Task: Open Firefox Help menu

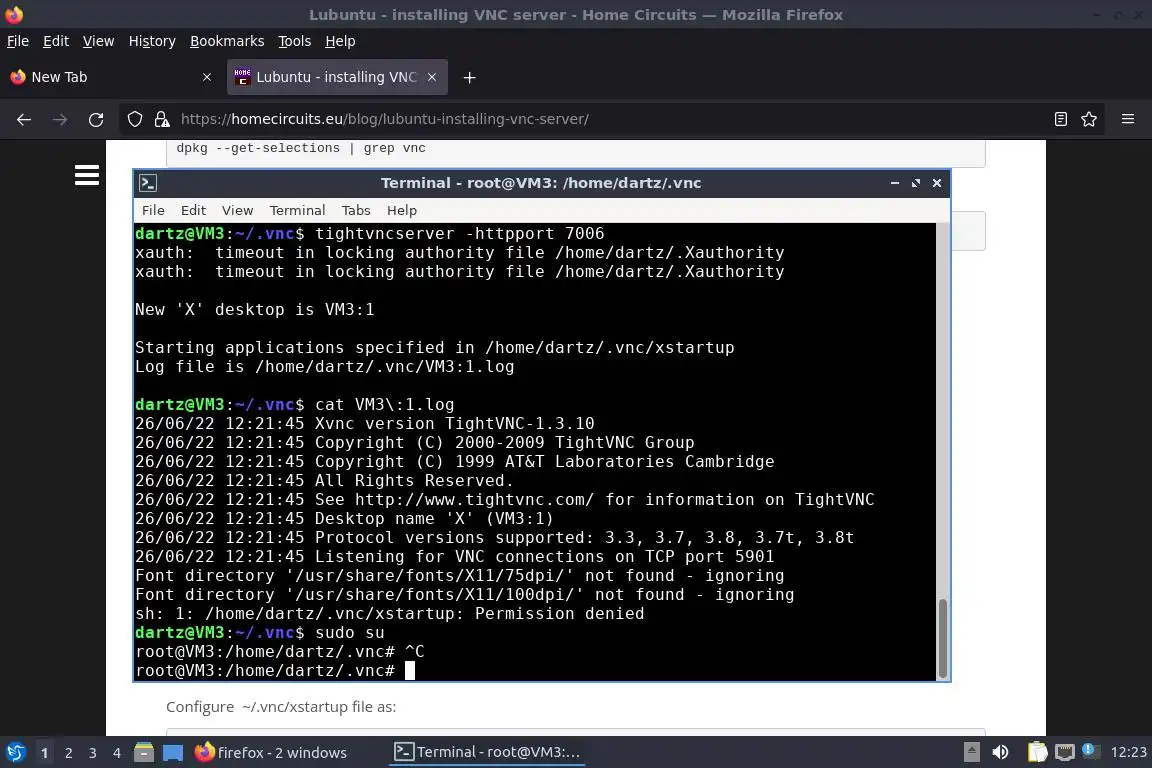Action: click(340, 41)
